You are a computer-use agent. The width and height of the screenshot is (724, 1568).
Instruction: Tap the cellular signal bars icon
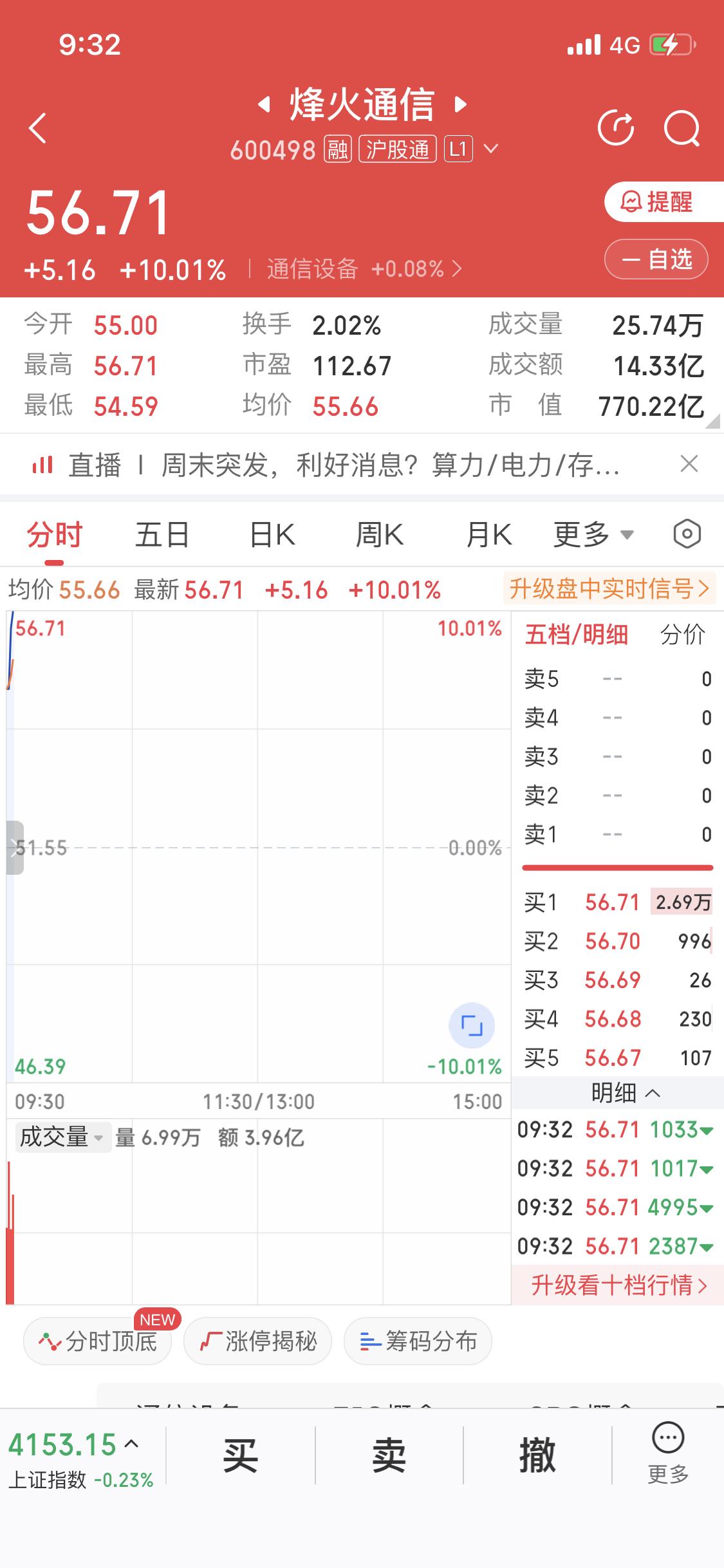point(584,45)
